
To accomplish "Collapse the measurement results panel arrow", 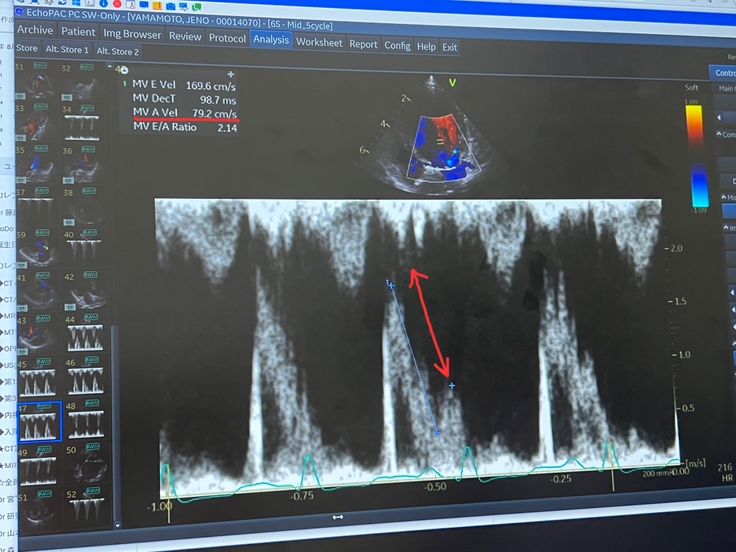I will (118, 70).
